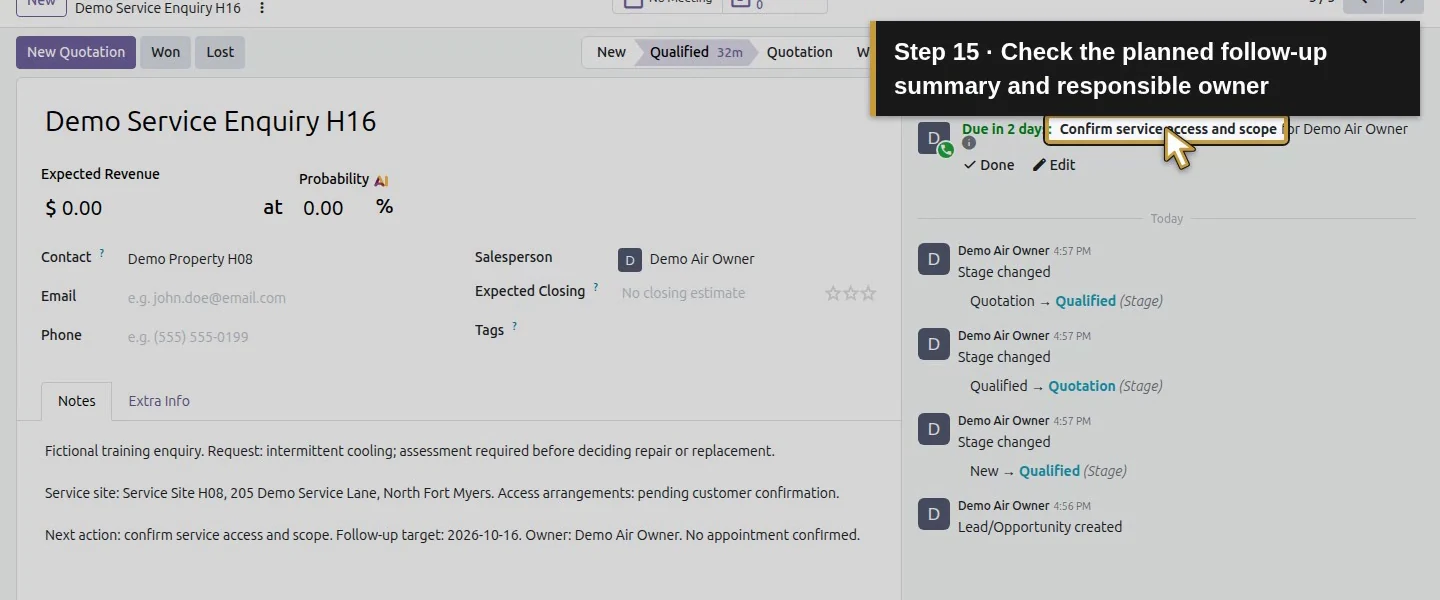Click the avatar beside Lead/Opportunity created message
The height and width of the screenshot is (600, 1440).
pos(934,514)
